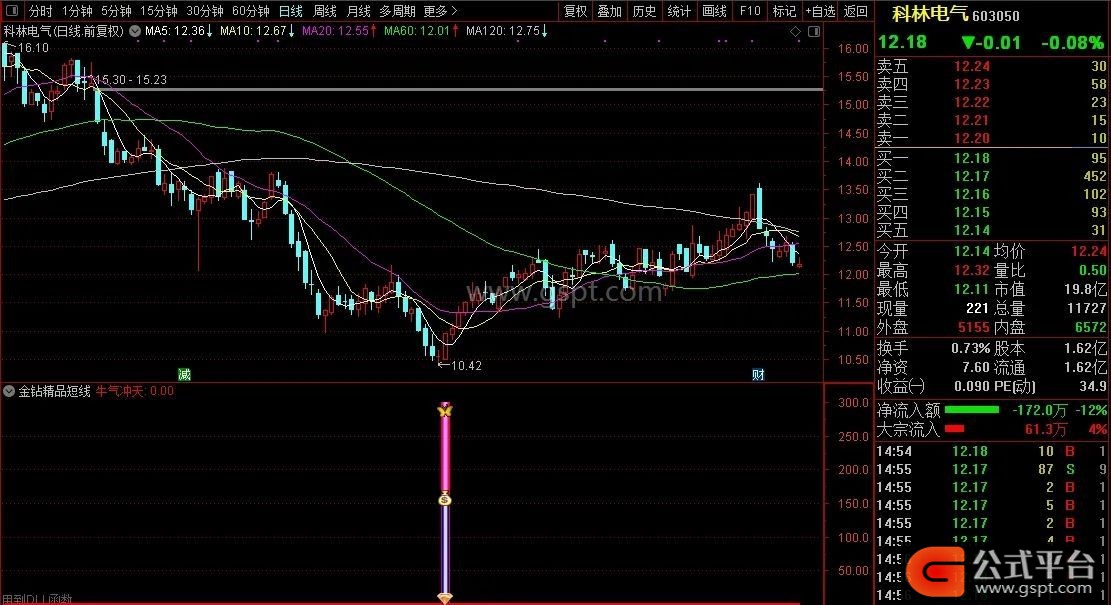Click the MA5: 12.36 label
This screenshot has width=1111, height=605.
coord(179,31)
